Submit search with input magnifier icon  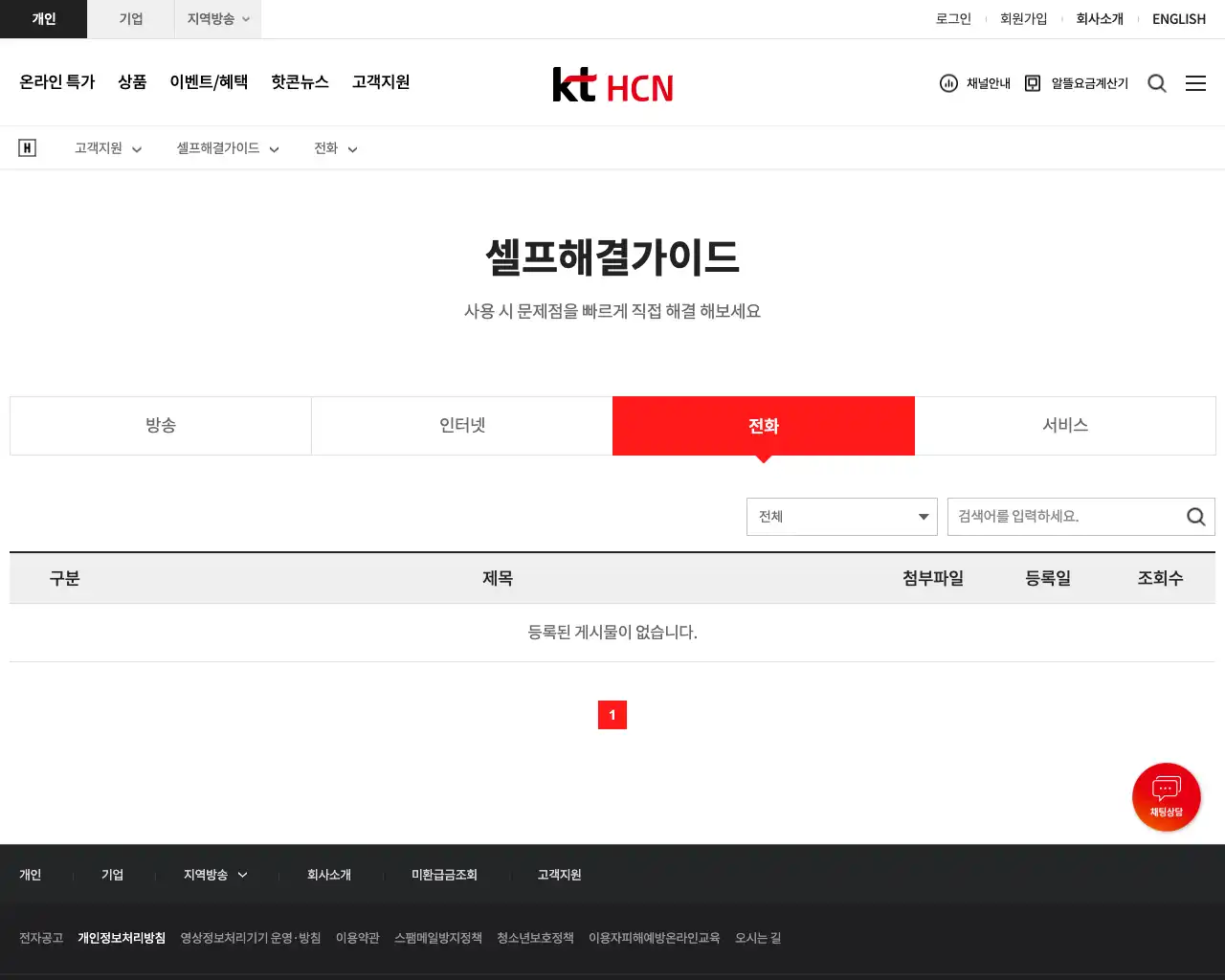click(1195, 517)
